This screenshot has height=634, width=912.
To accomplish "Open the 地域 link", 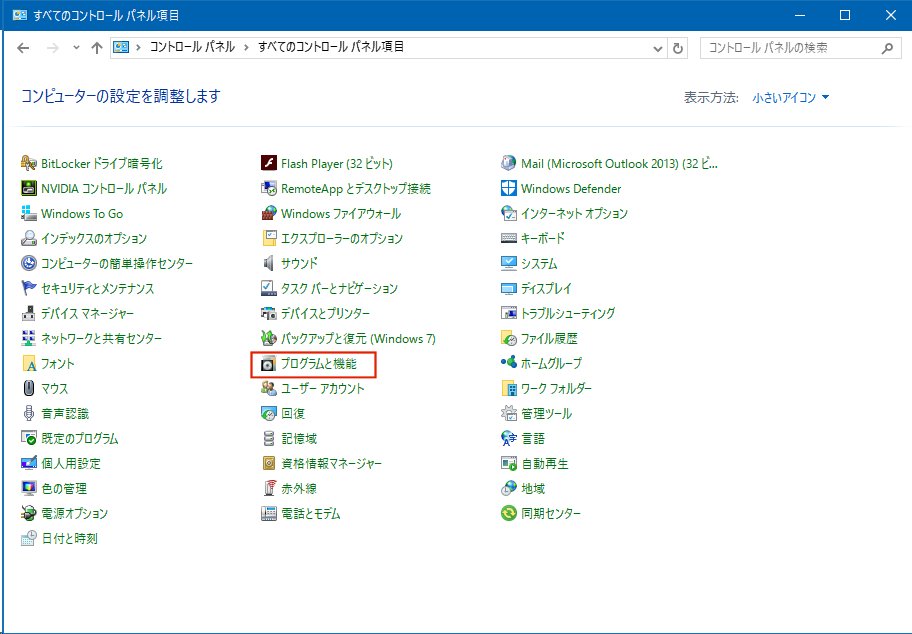I will pyautogui.click(x=533, y=489).
